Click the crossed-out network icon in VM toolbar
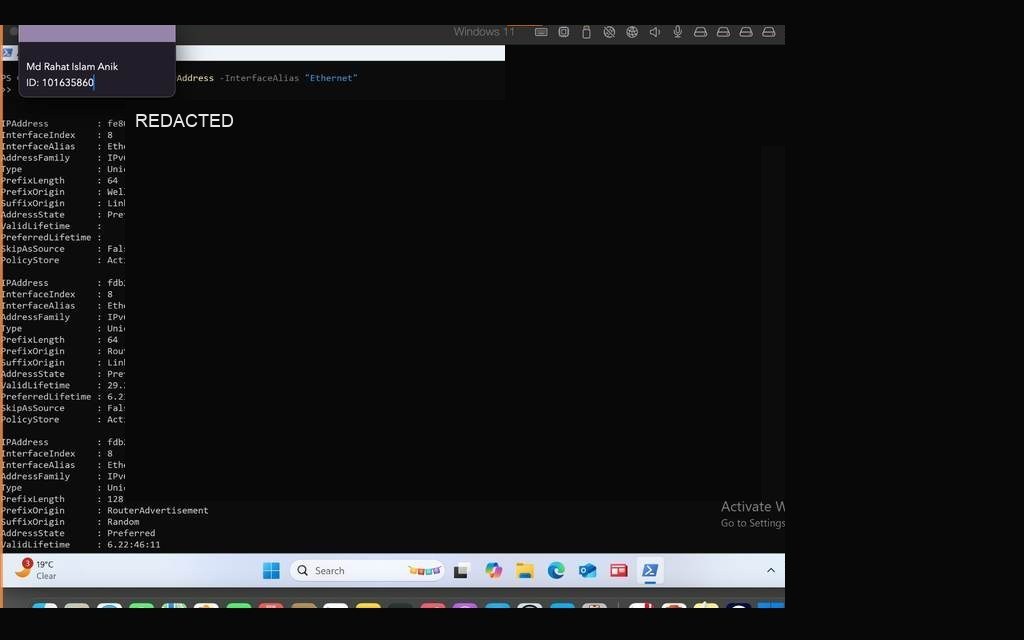This screenshot has width=1024, height=640. click(x=609, y=32)
